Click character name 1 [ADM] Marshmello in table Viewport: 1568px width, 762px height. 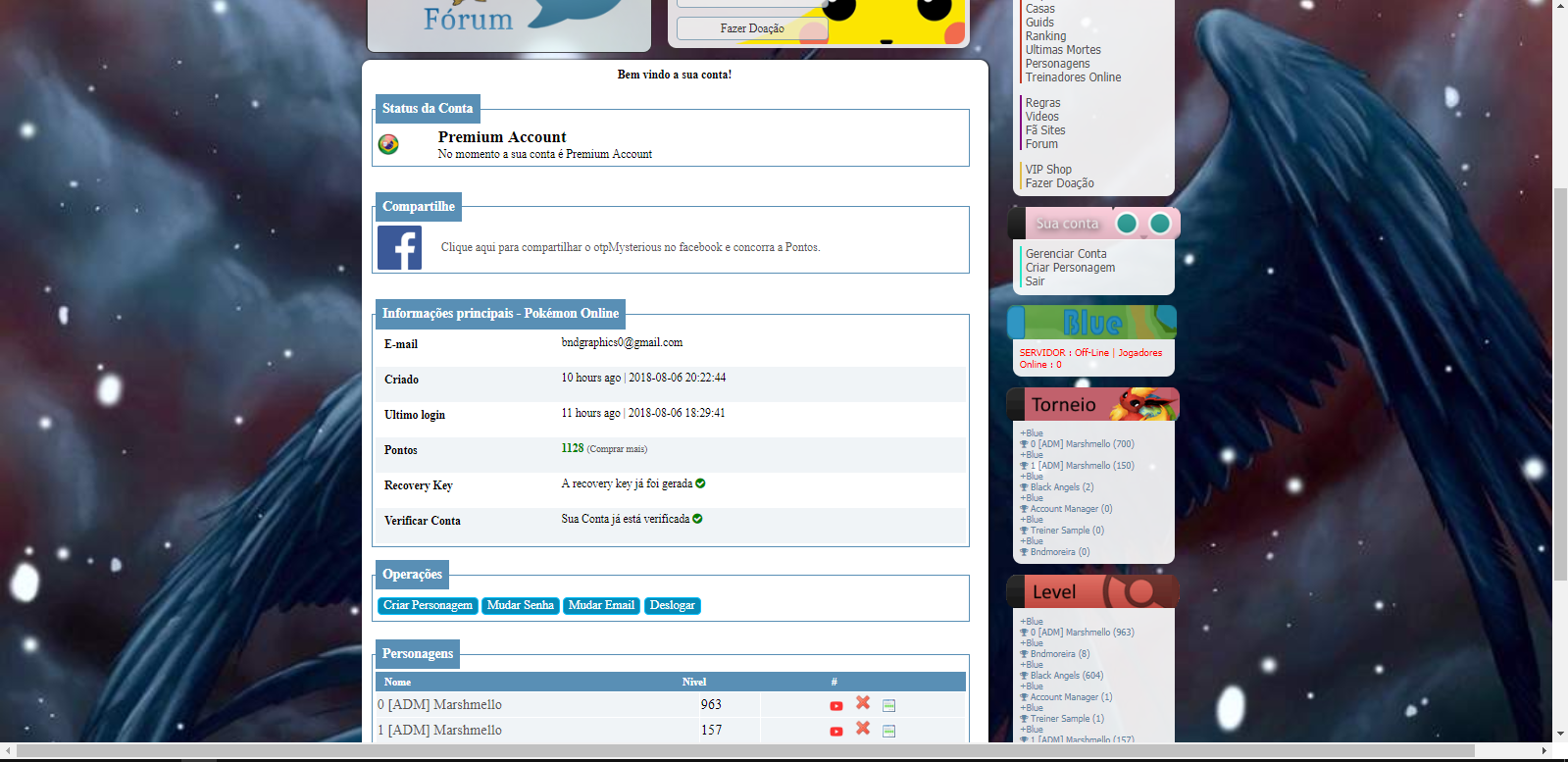pyautogui.click(x=439, y=731)
